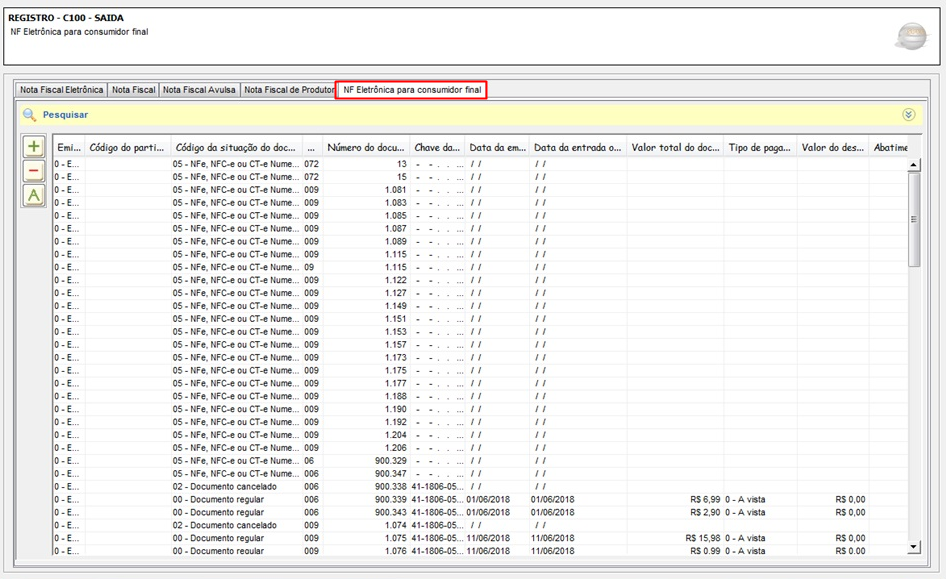The width and height of the screenshot is (946, 579).
Task: Click Valor do des... column header
Action: pos(833,147)
